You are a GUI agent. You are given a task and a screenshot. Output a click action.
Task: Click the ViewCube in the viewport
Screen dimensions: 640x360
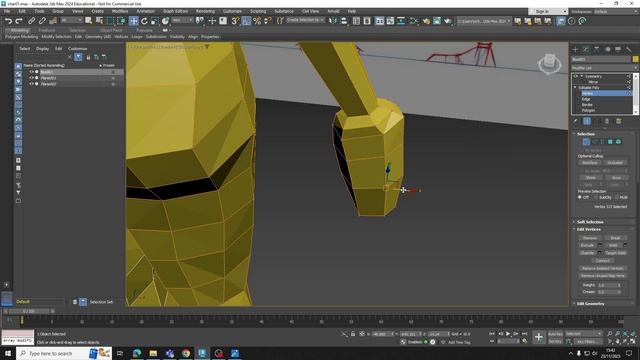[549, 63]
